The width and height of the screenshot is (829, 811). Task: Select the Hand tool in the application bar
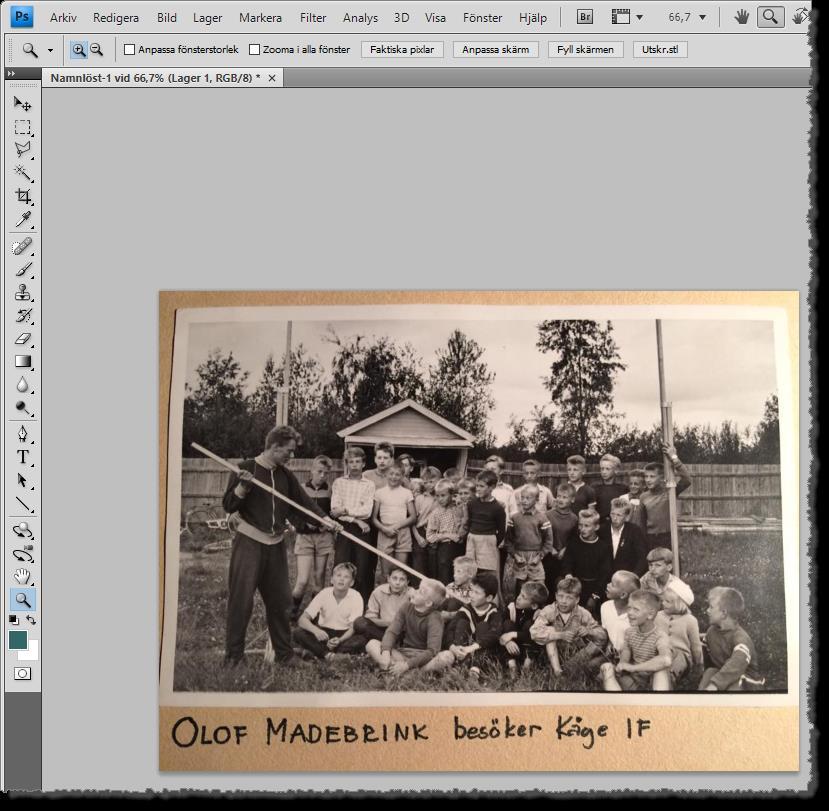pos(742,17)
